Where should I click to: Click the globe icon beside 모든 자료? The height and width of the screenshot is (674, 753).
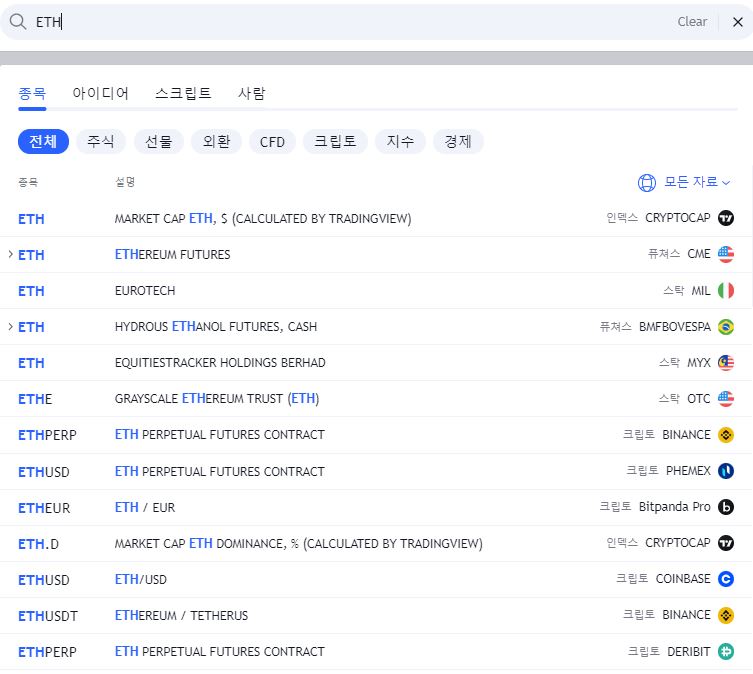pyautogui.click(x=646, y=183)
